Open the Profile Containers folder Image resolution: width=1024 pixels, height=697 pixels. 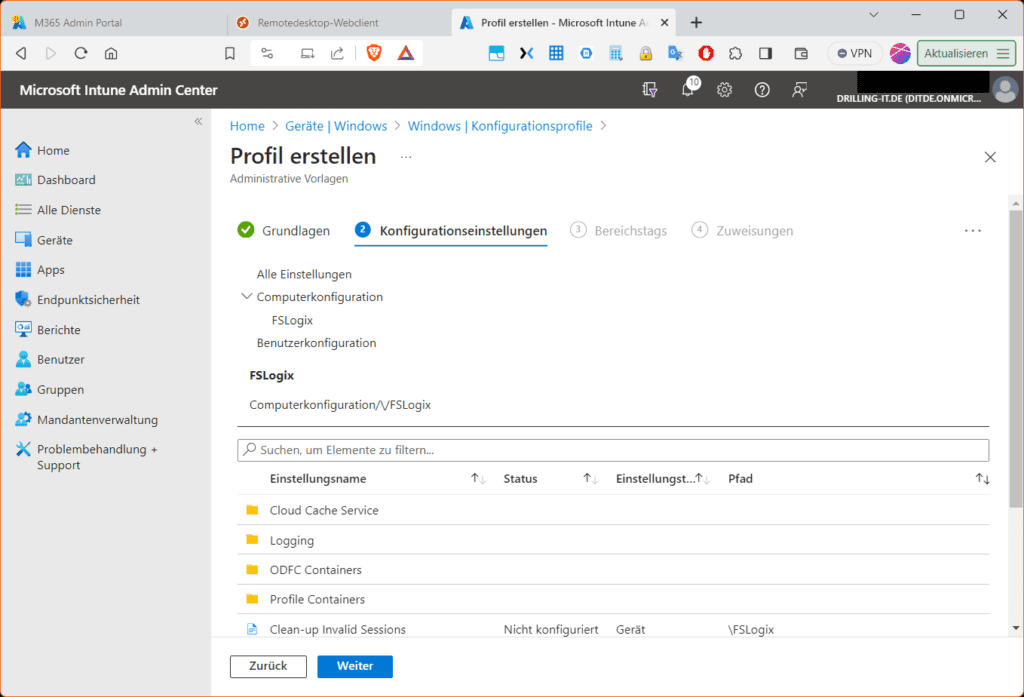(x=317, y=599)
